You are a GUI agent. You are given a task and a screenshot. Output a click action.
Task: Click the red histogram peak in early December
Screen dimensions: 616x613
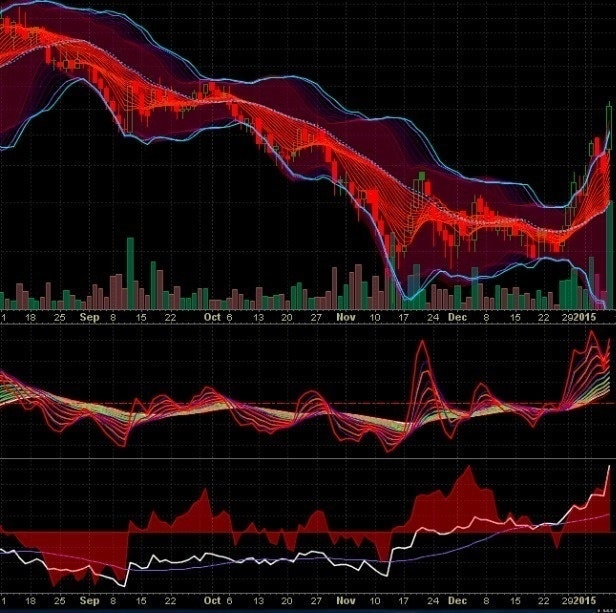tap(466, 470)
